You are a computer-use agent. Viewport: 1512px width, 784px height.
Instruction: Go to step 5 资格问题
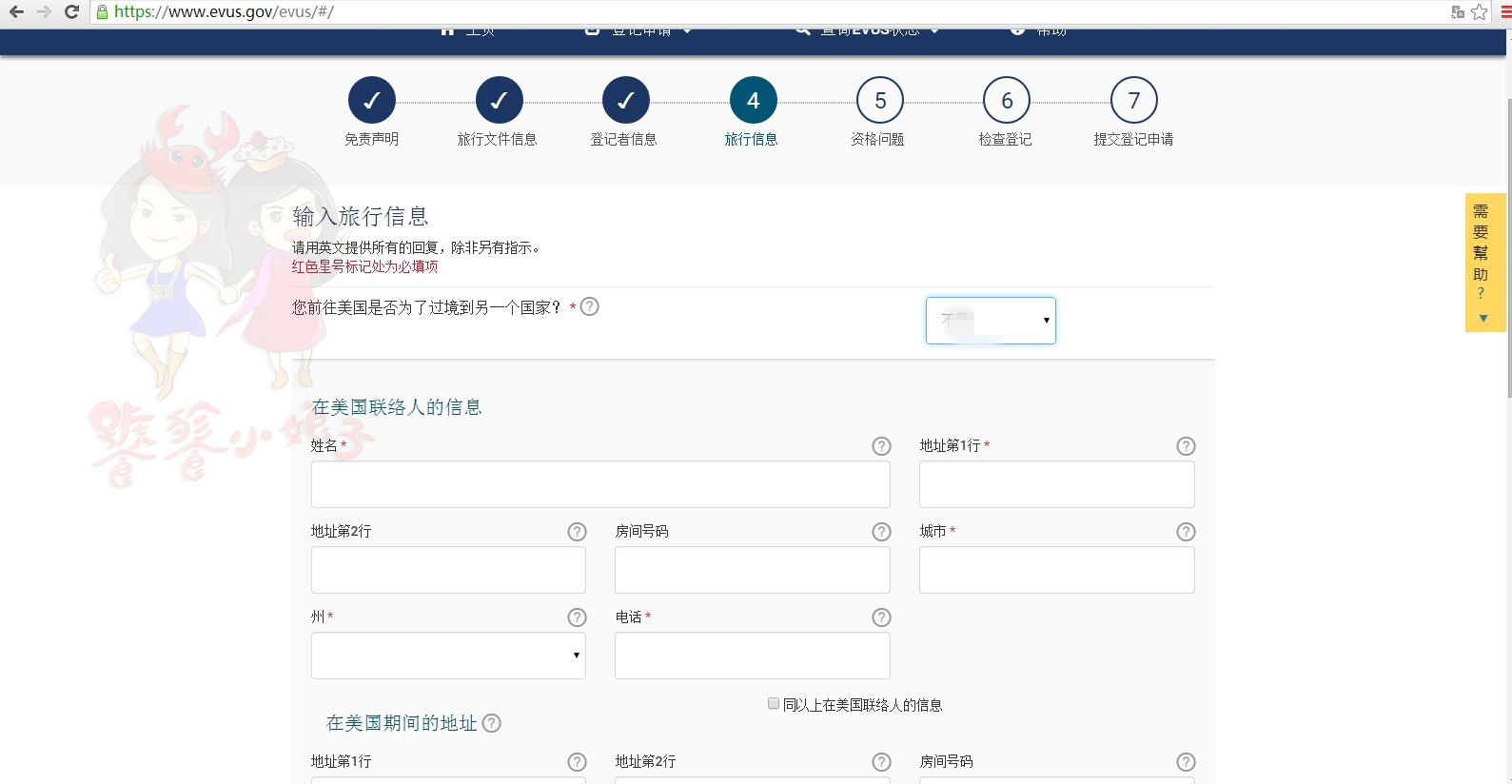point(879,101)
